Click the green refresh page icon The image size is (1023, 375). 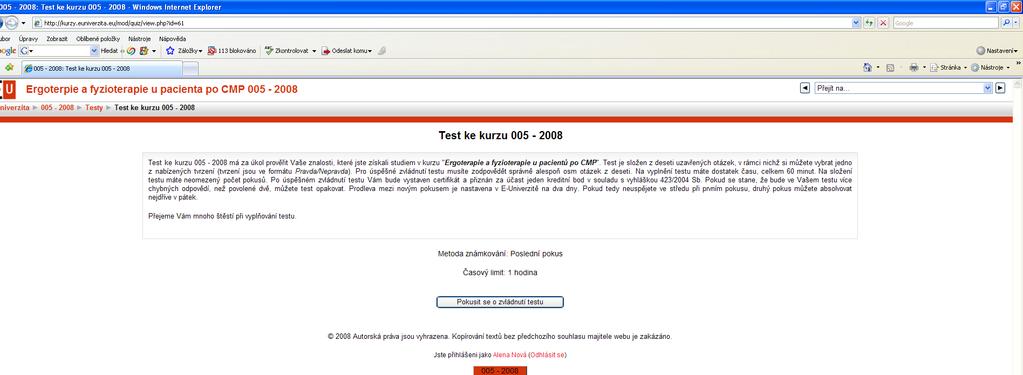click(x=870, y=23)
